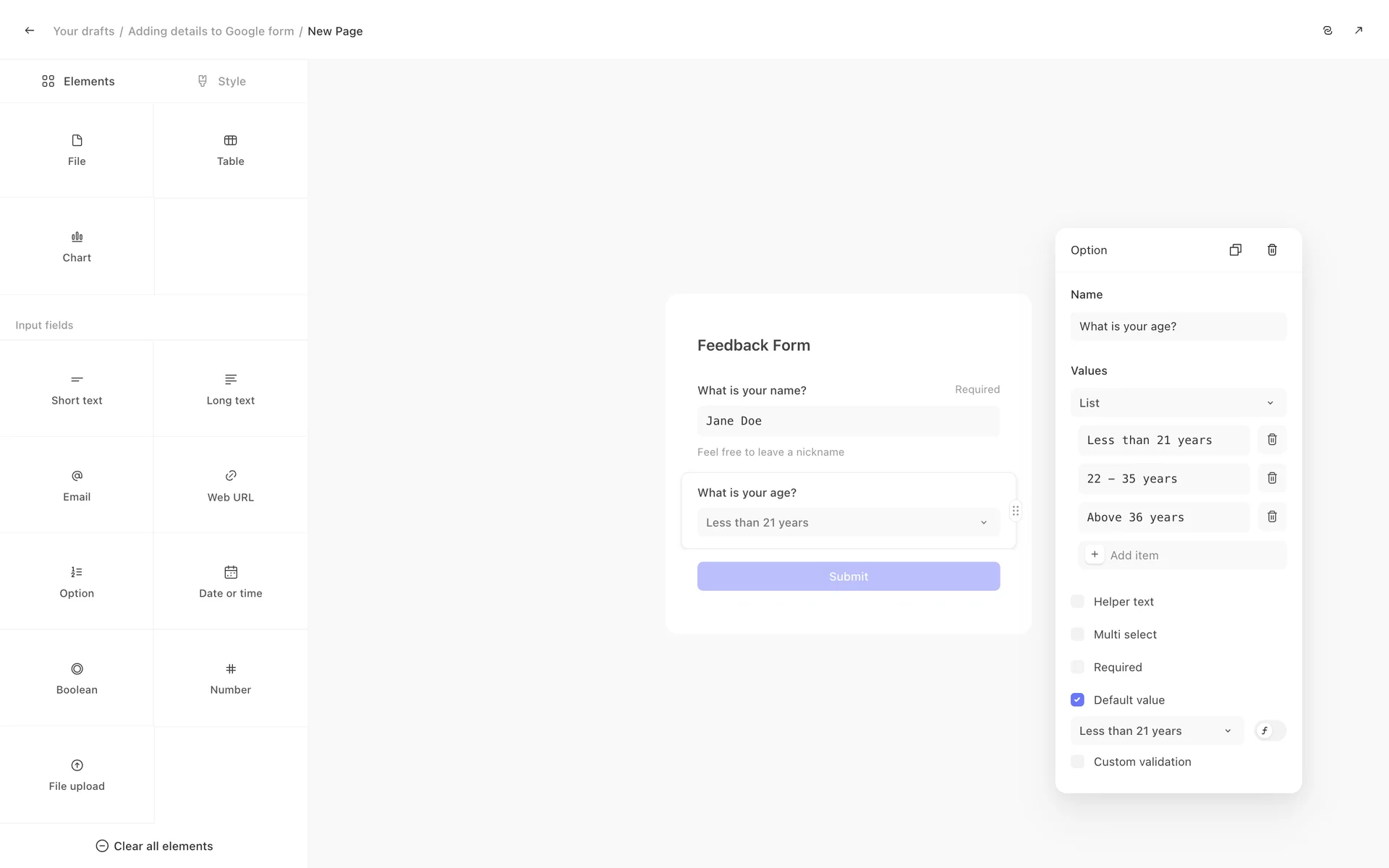
Task: Toggle the formula switch for default value
Action: 1270,731
